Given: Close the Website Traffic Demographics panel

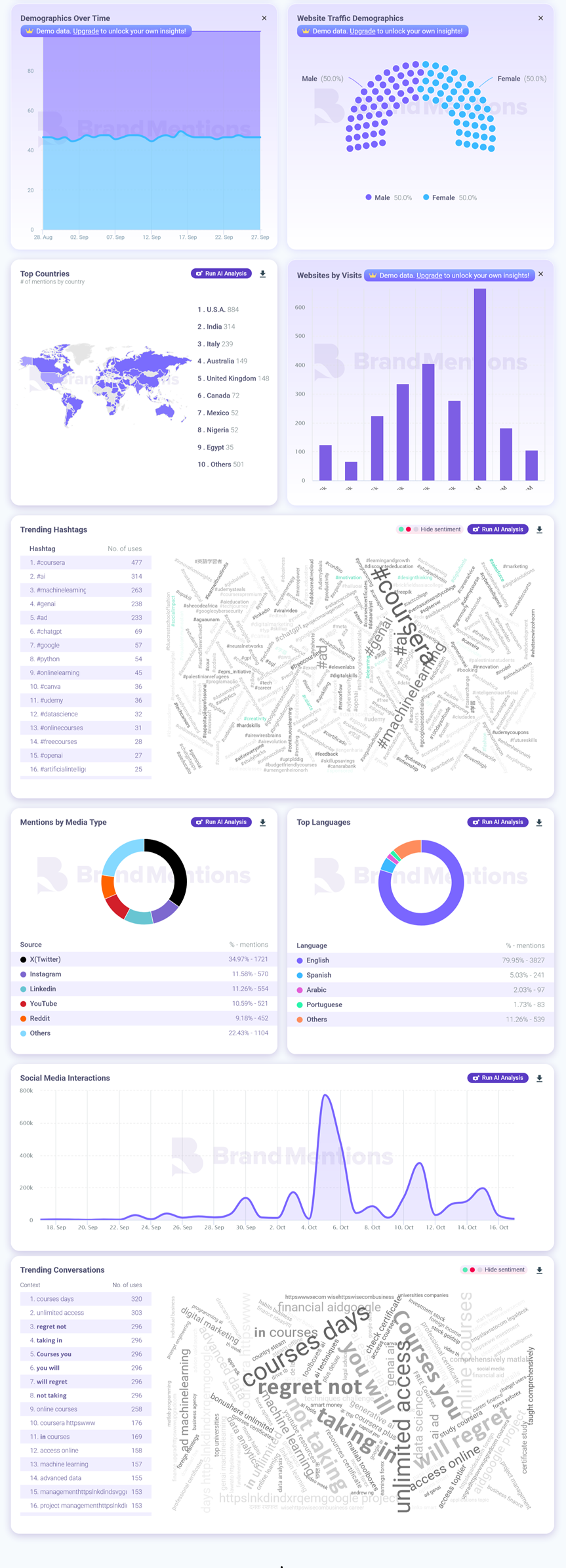Looking at the screenshot, I should pos(540,18).
